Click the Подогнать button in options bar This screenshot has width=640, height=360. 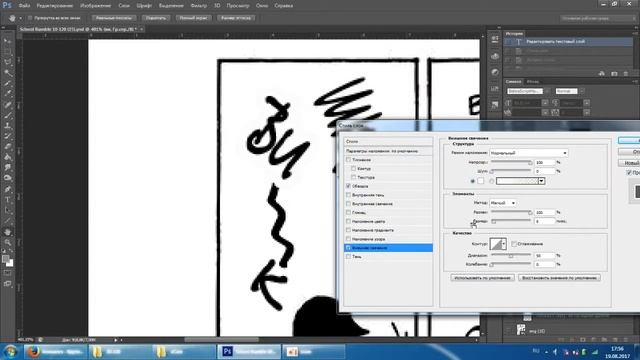156,18
